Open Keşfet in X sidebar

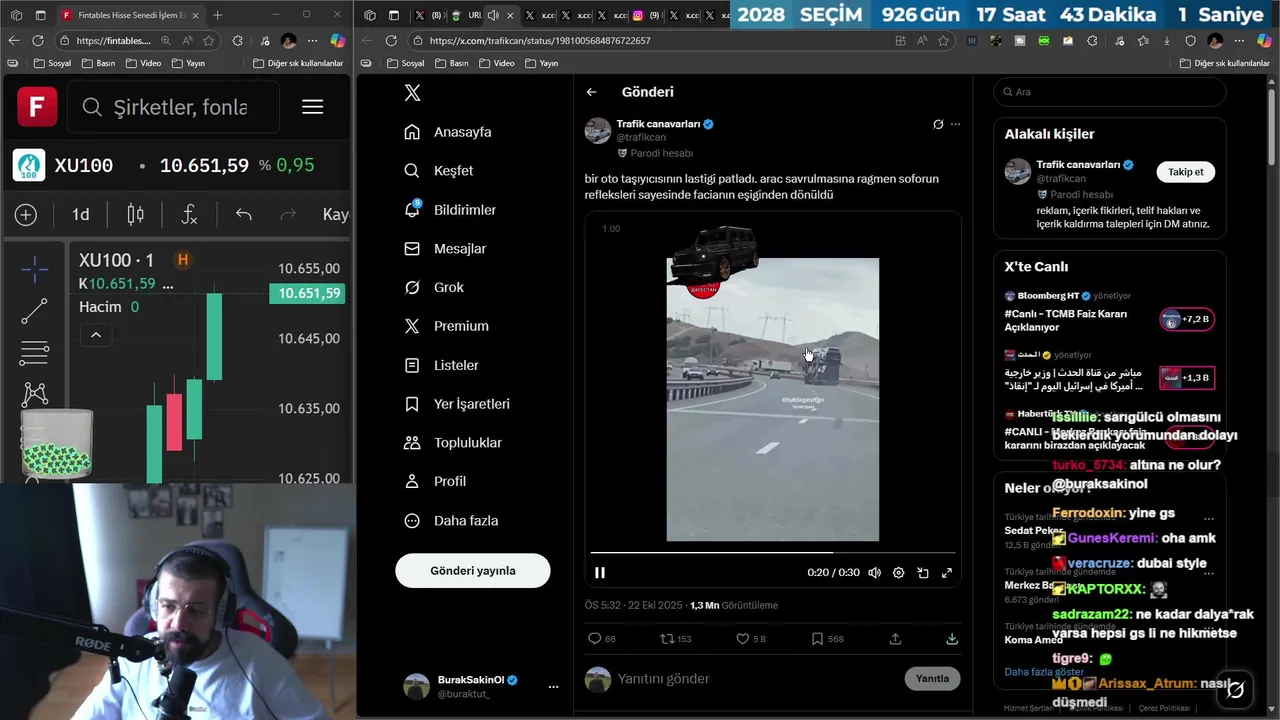pos(440,171)
